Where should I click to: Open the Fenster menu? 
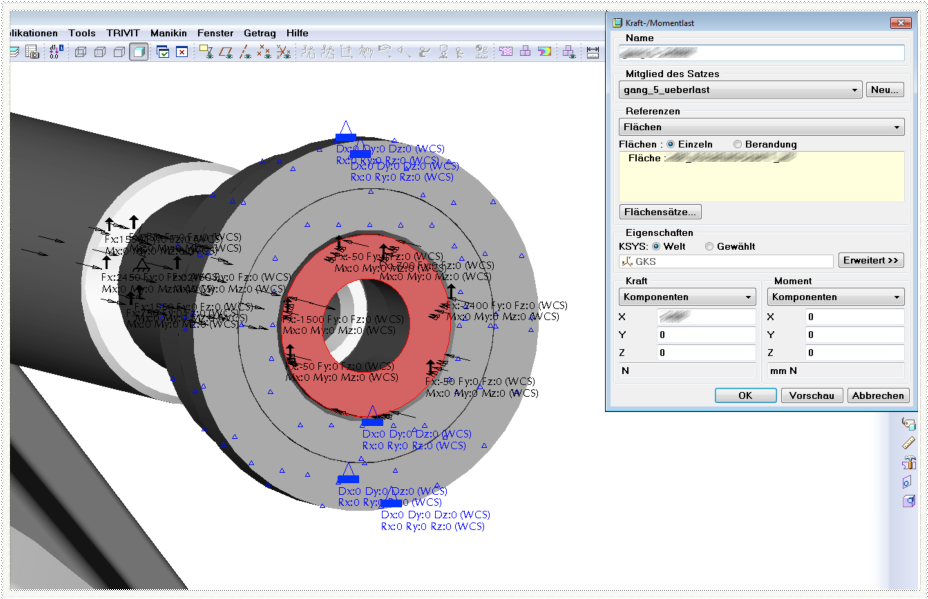pos(215,33)
